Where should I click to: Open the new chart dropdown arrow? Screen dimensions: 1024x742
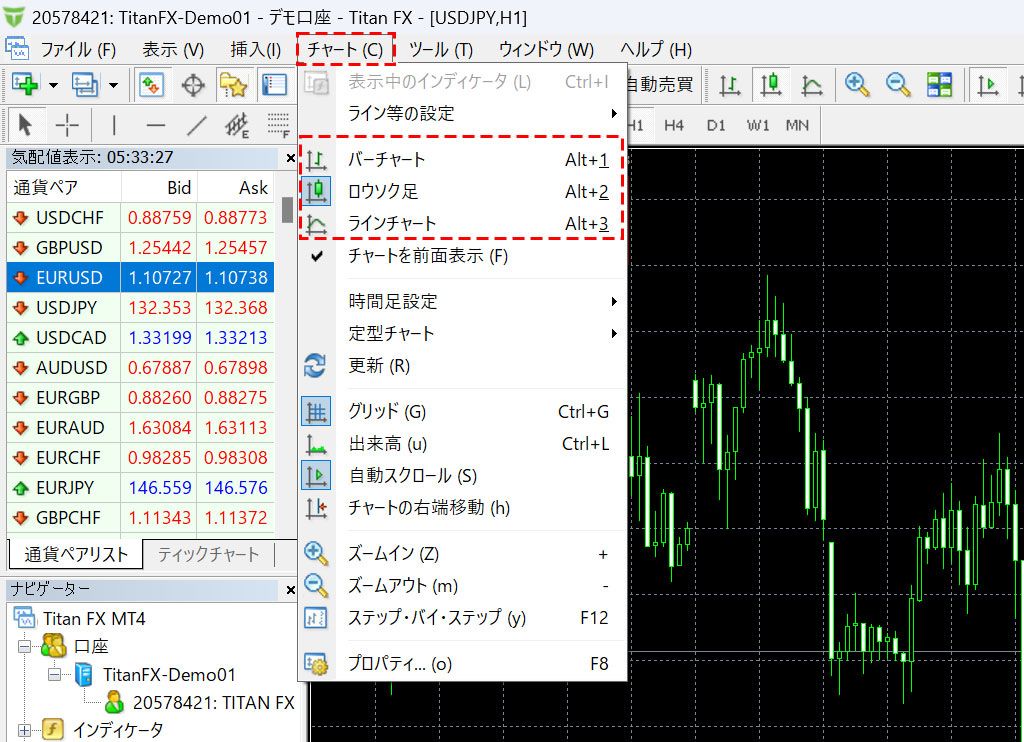[53, 85]
